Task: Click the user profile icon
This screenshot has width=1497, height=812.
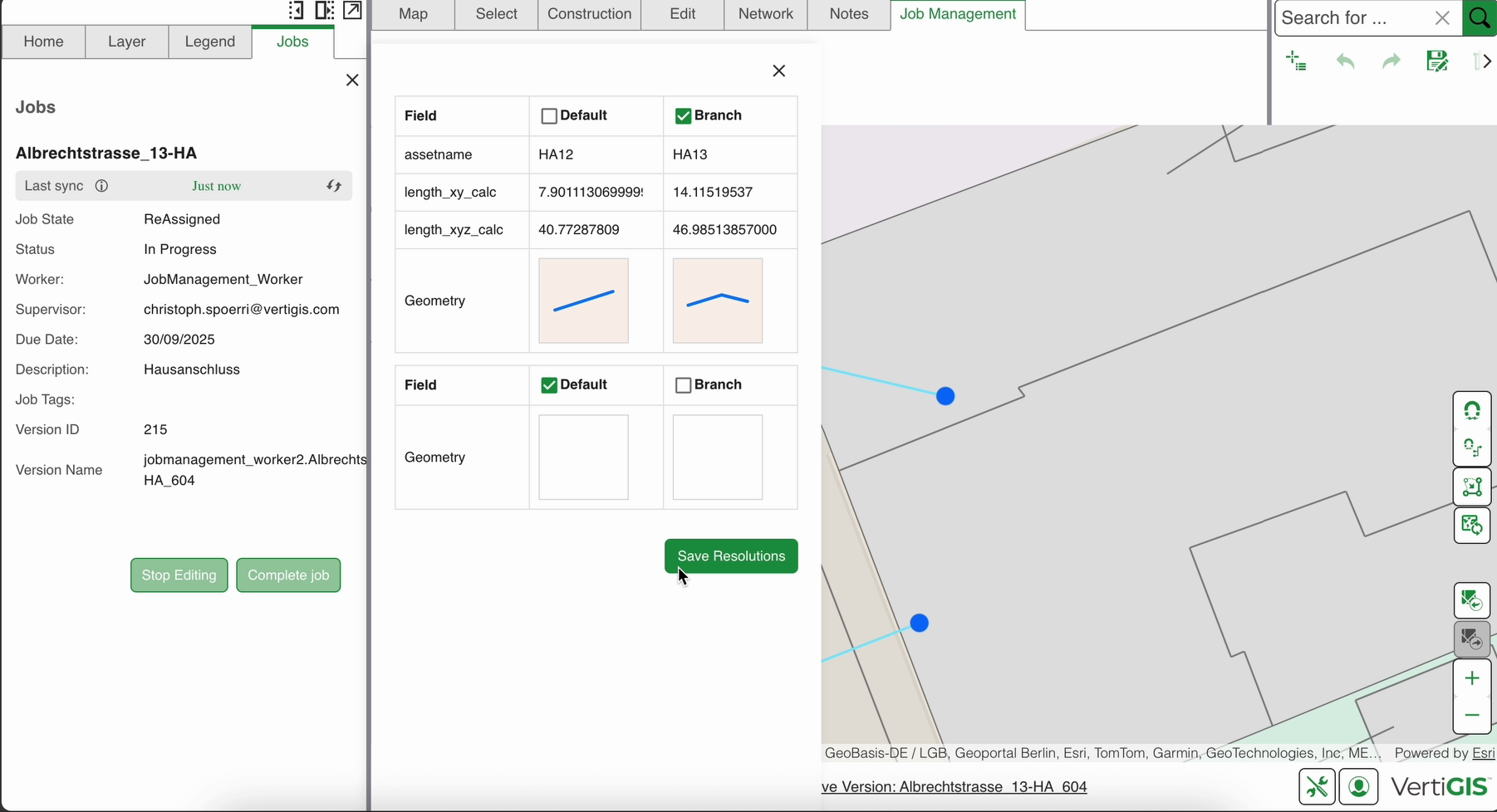Action: [1359, 786]
